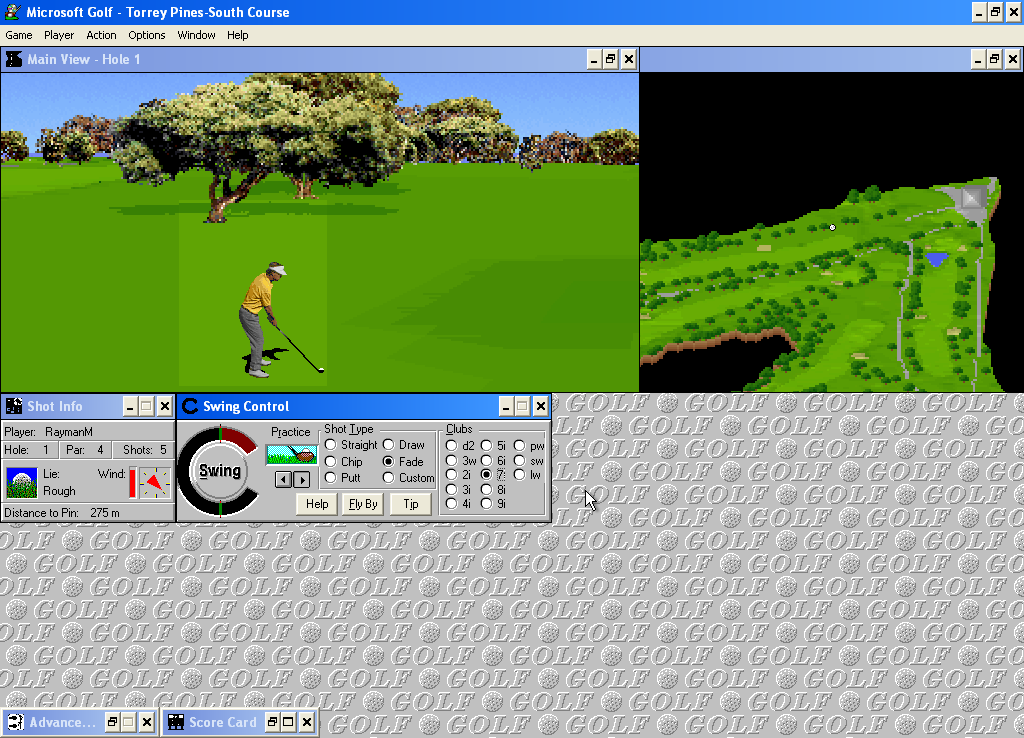
Task: Choose the 5i iron club
Action: coord(494,445)
